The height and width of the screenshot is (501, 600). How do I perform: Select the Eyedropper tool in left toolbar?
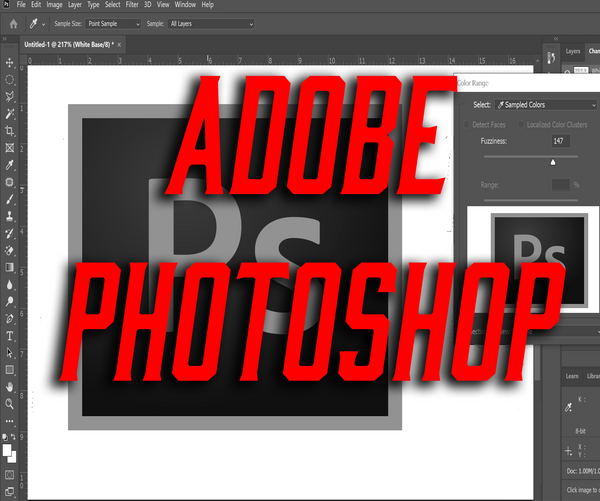[x=10, y=165]
